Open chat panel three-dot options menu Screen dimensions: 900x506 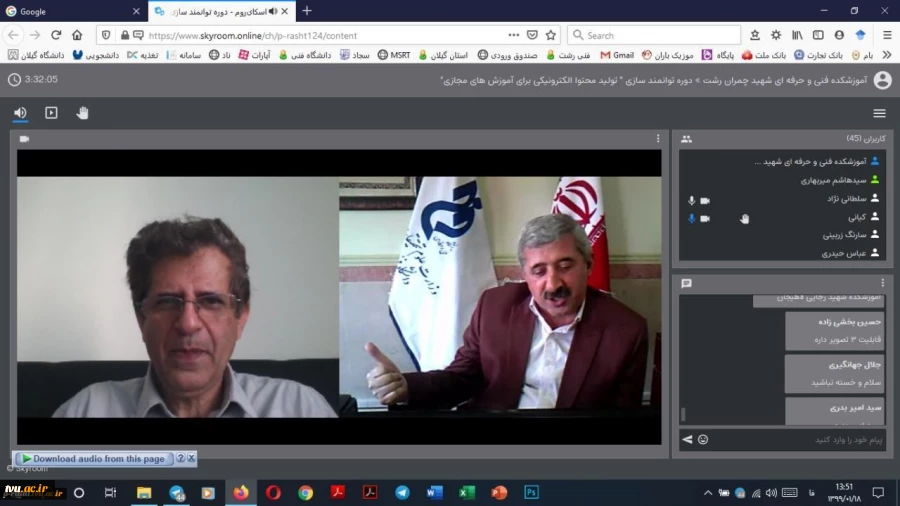882,283
